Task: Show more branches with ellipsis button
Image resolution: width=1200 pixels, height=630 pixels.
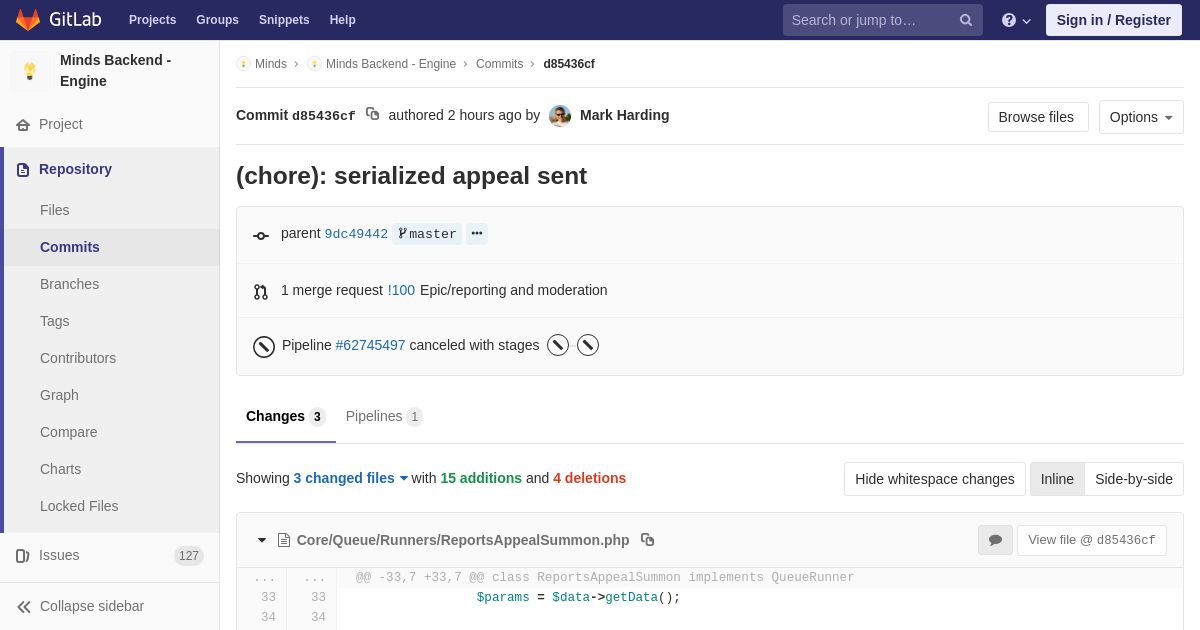Action: click(x=477, y=234)
